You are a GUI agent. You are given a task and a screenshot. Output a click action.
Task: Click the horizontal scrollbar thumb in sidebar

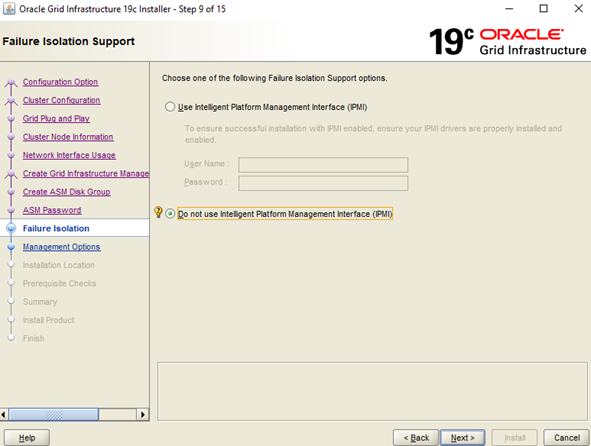(x=54, y=415)
